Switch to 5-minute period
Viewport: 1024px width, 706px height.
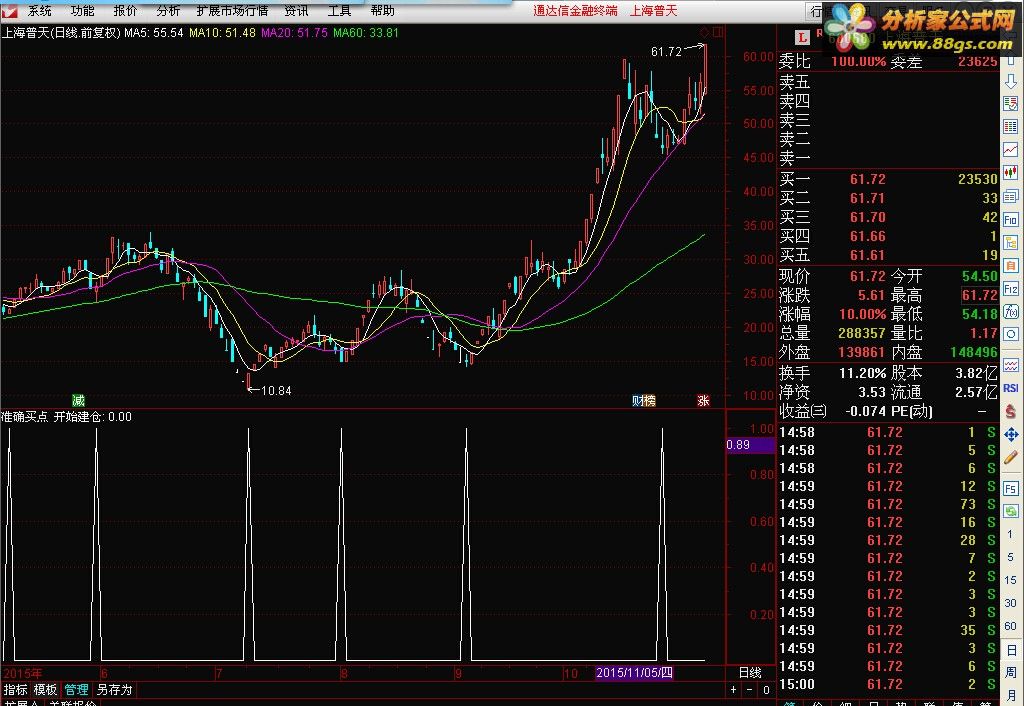1010,557
